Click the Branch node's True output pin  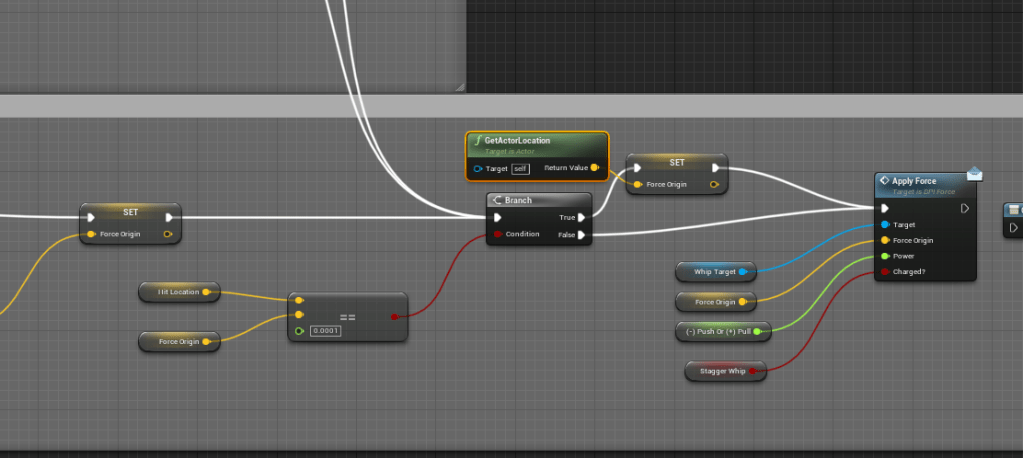tap(582, 217)
